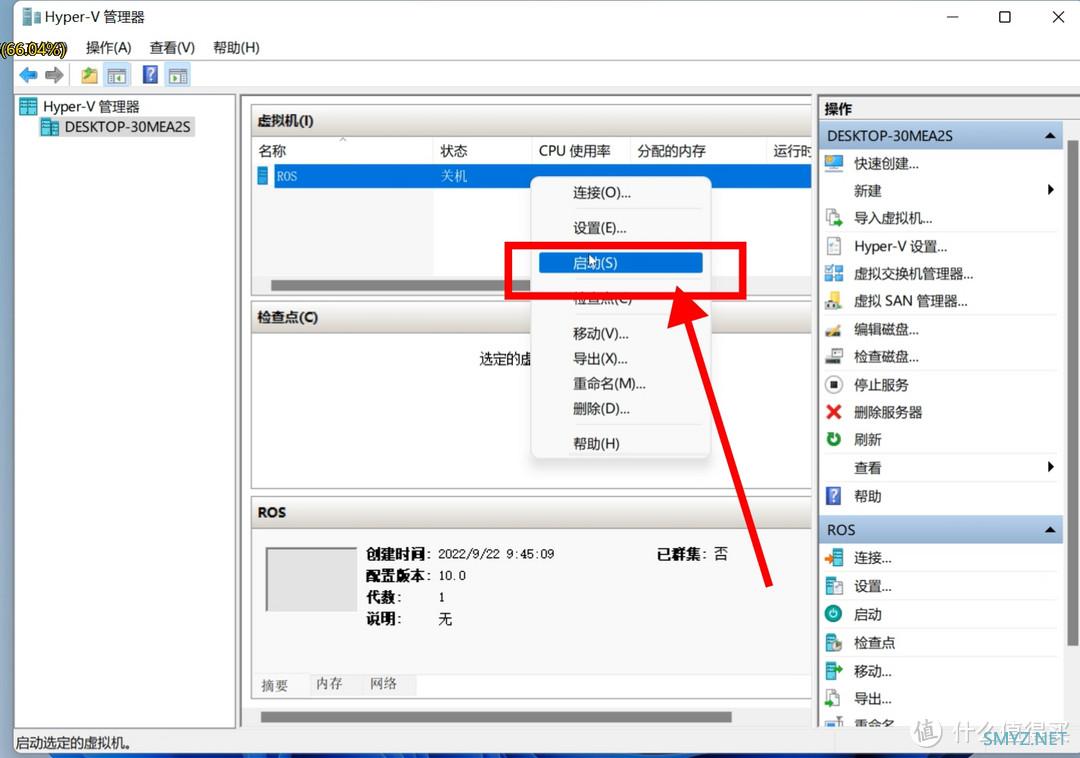Open the 查看(V) menu
Image resolution: width=1080 pixels, height=758 pixels.
172,48
